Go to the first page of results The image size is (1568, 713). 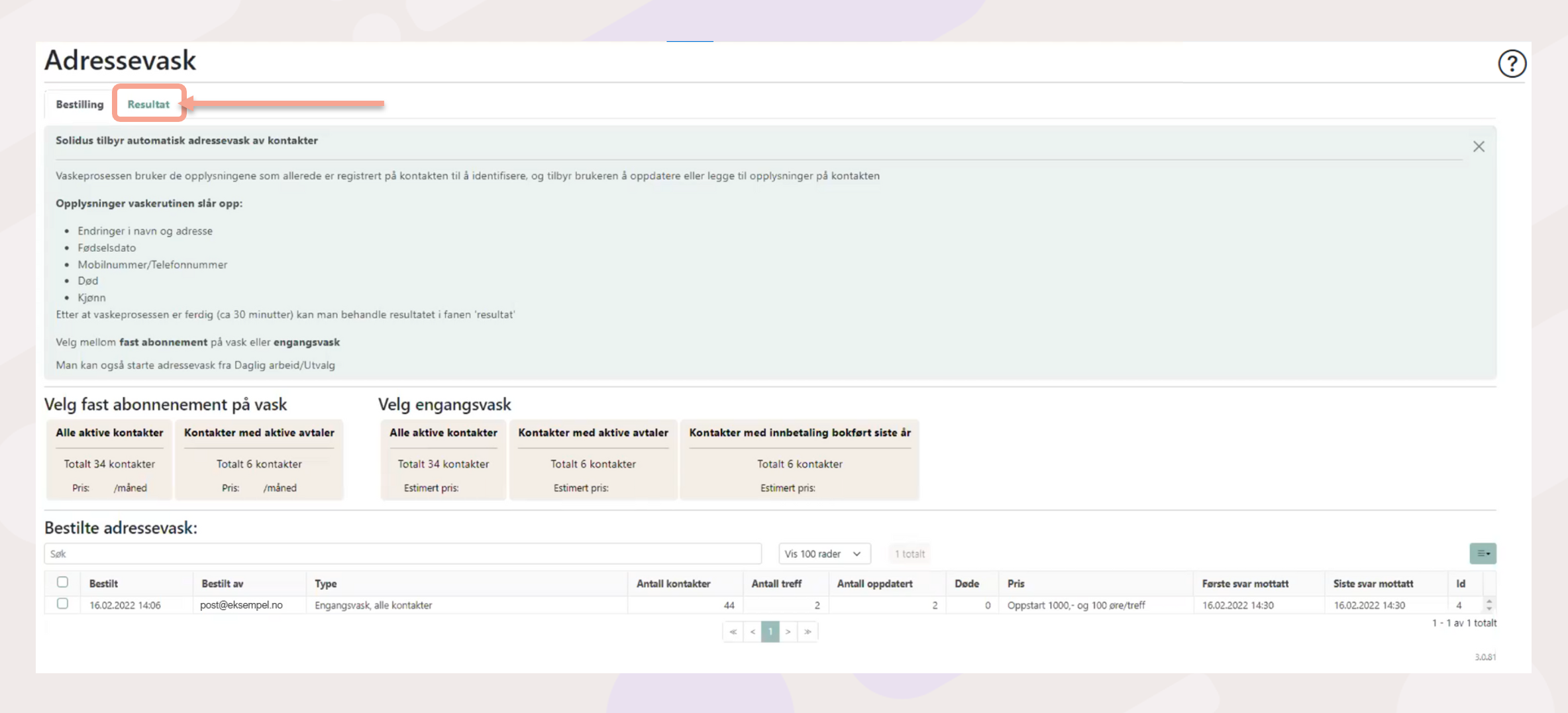coord(733,631)
